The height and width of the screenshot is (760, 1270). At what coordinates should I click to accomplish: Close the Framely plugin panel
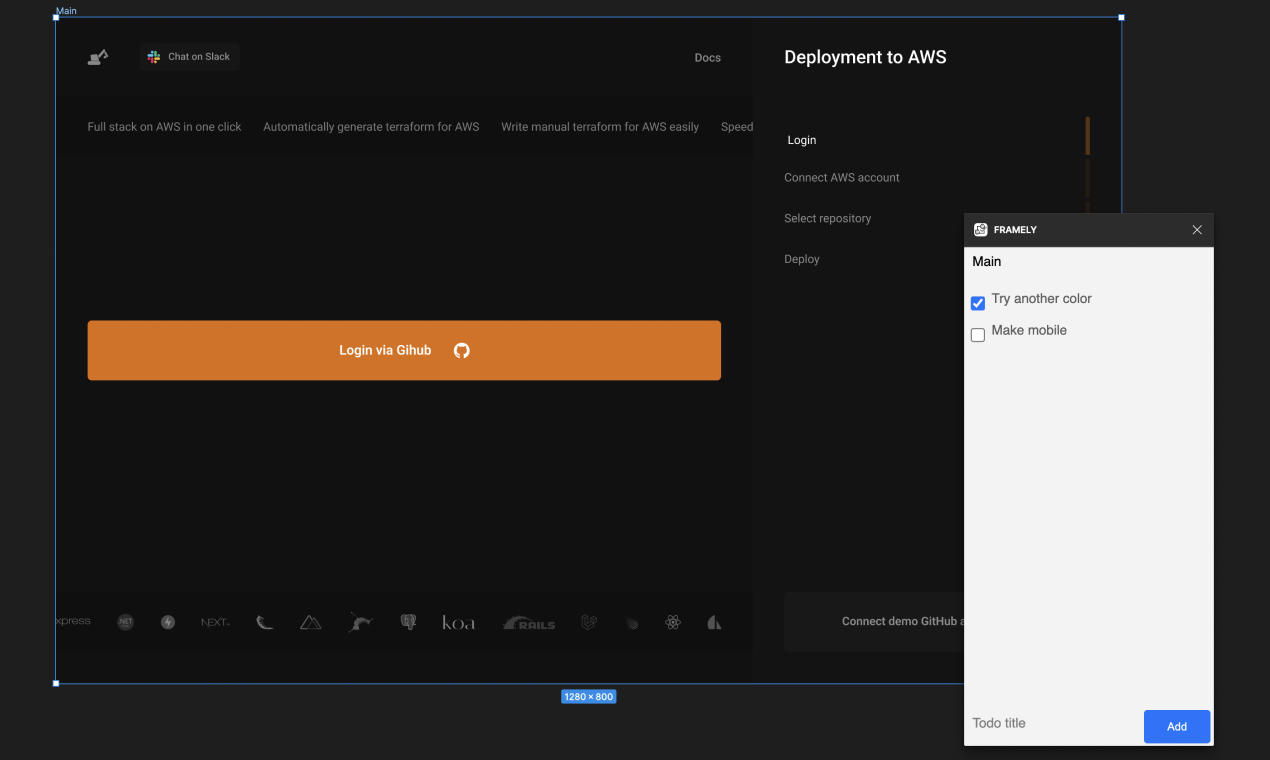[1197, 230]
